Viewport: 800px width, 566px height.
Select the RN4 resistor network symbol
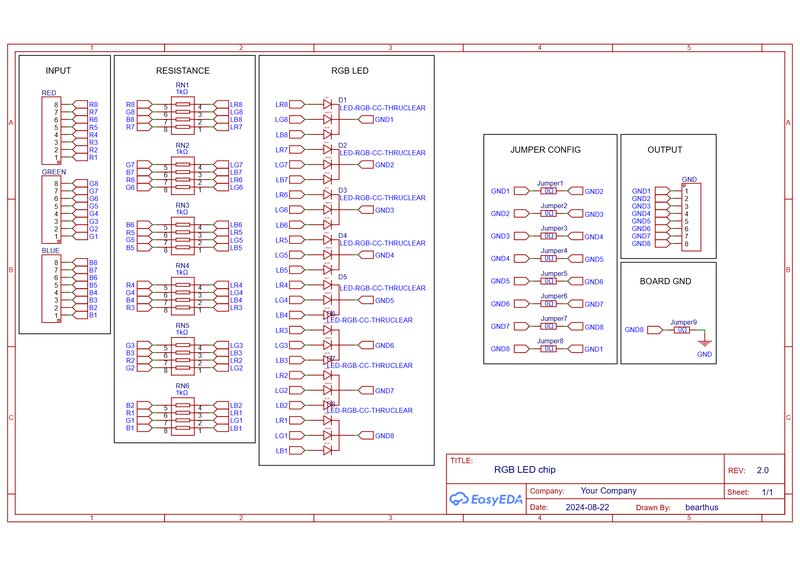click(x=183, y=296)
